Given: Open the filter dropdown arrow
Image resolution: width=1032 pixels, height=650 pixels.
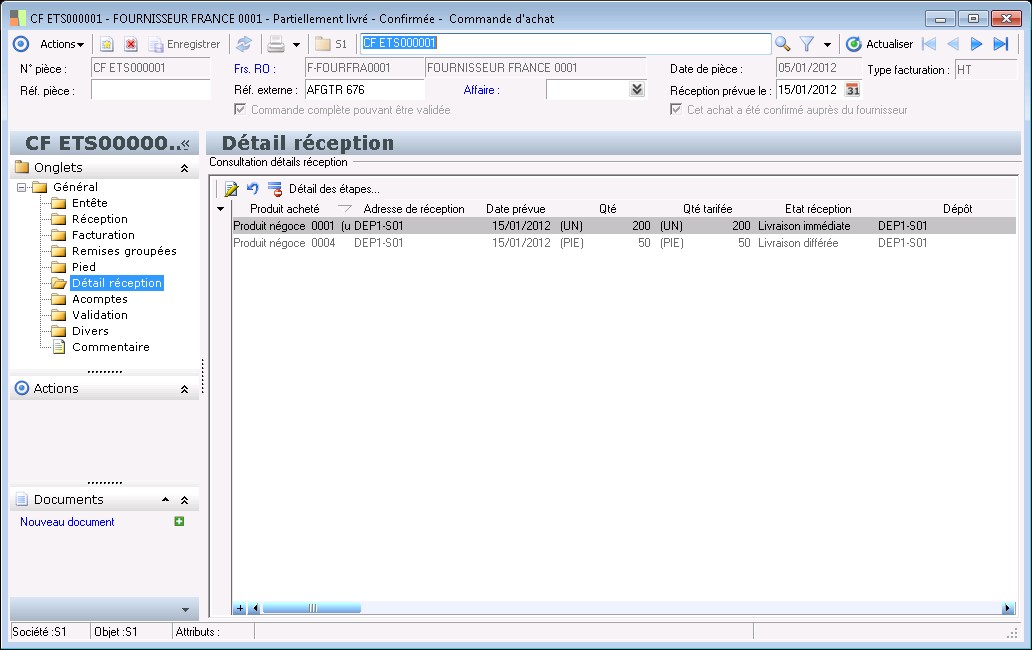Looking at the screenshot, I should click(827, 45).
